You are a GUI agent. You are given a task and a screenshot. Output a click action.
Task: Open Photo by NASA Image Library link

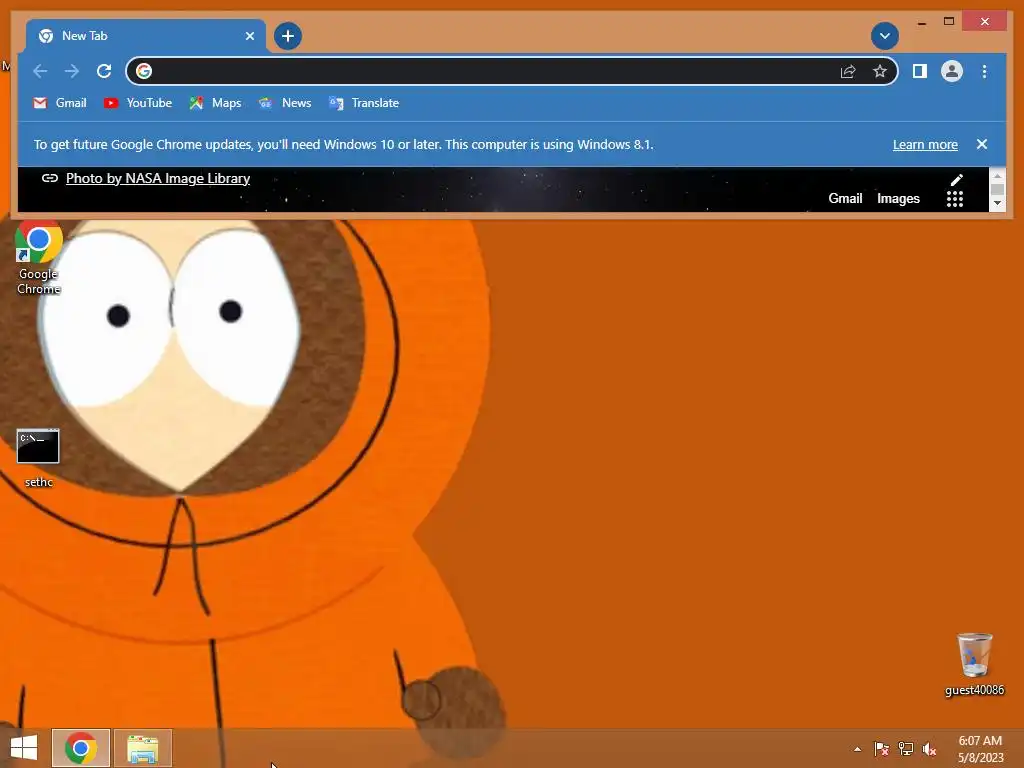tap(158, 178)
